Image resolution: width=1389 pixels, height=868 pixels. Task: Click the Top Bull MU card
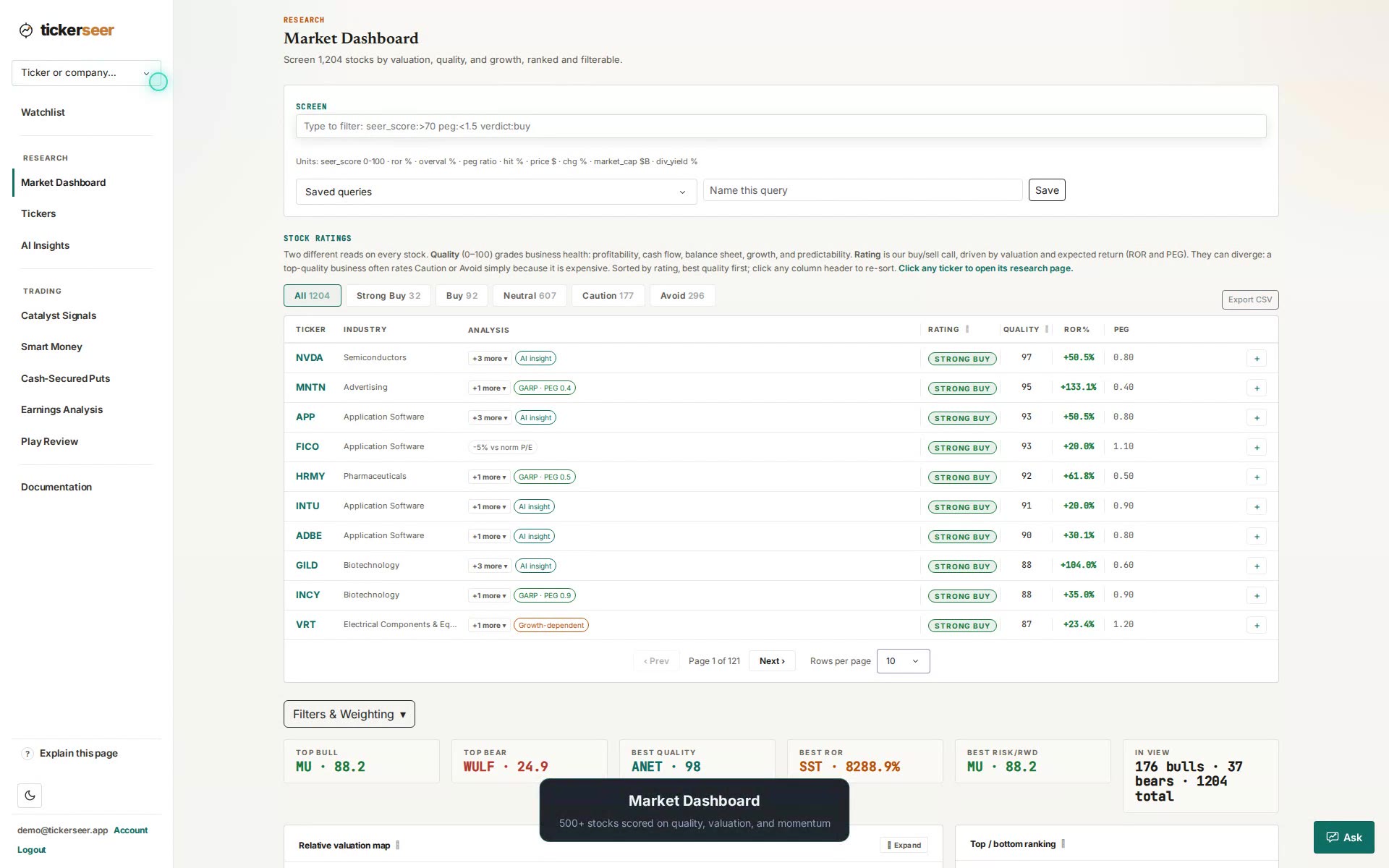362,761
